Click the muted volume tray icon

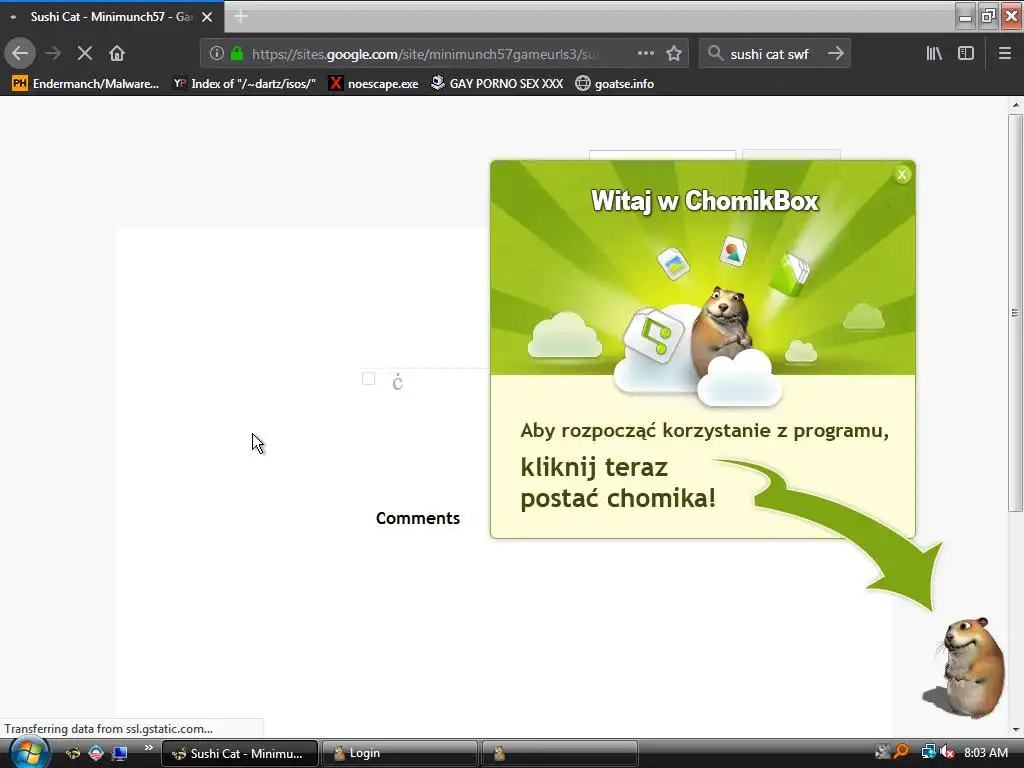point(946,752)
